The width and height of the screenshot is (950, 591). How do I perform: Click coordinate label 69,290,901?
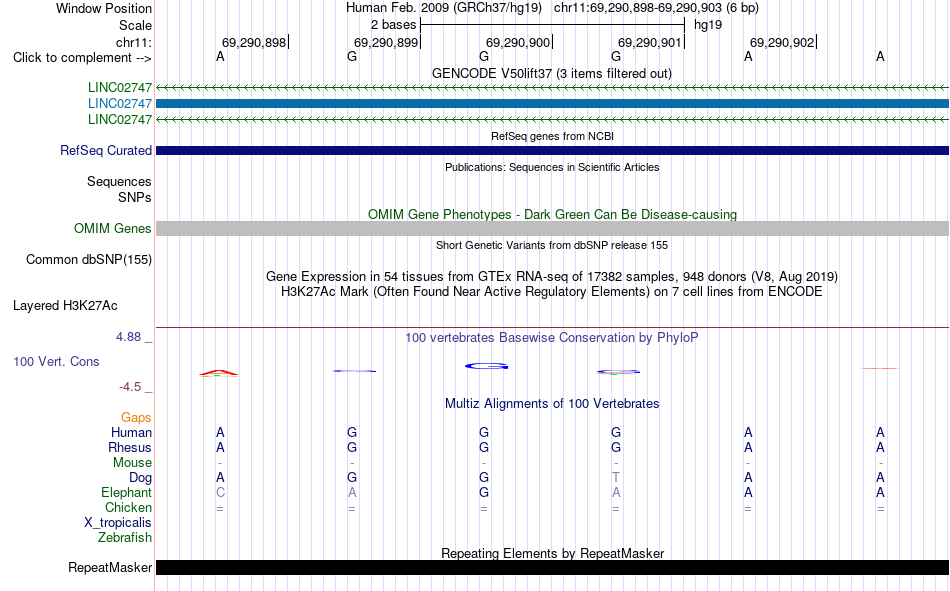[649, 42]
